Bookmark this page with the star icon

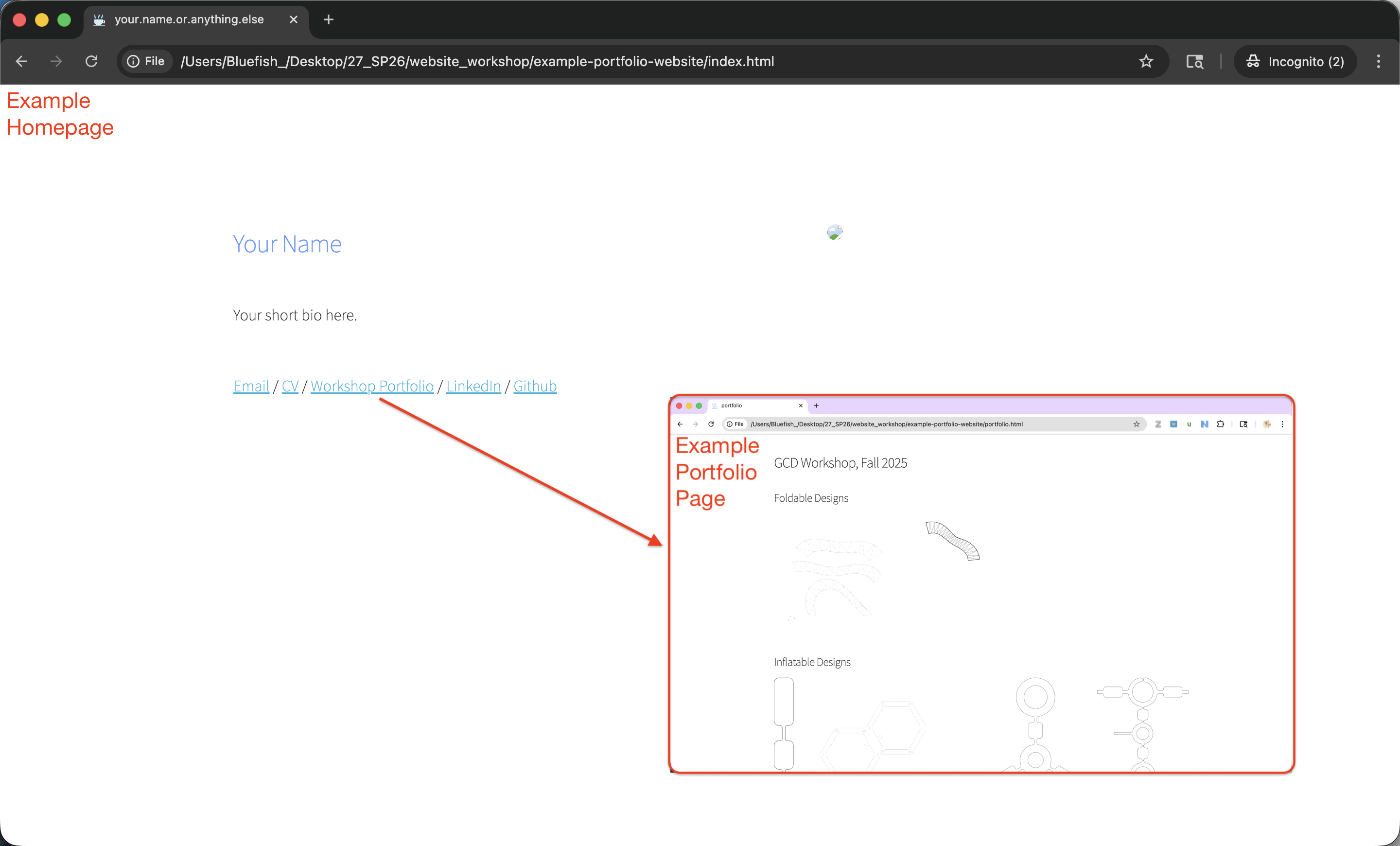[x=1146, y=61]
